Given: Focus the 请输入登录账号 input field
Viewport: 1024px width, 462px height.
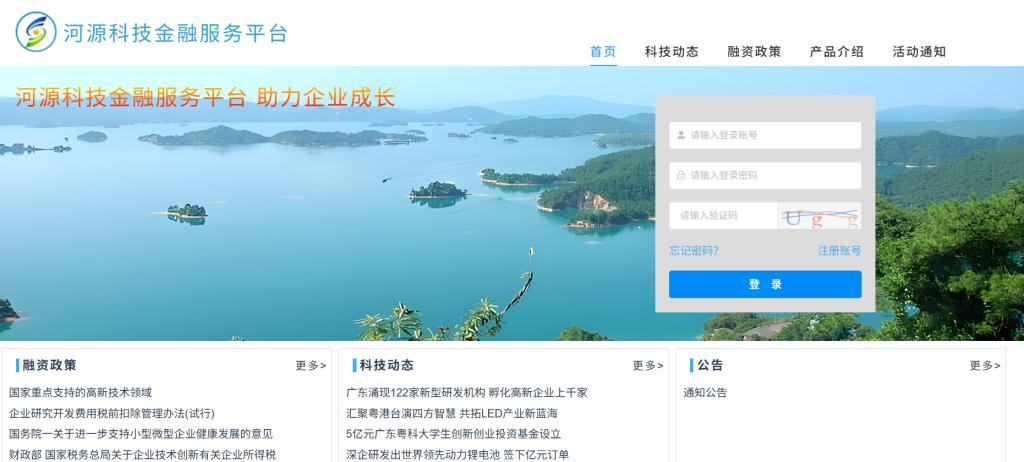Looking at the screenshot, I should (x=765, y=135).
